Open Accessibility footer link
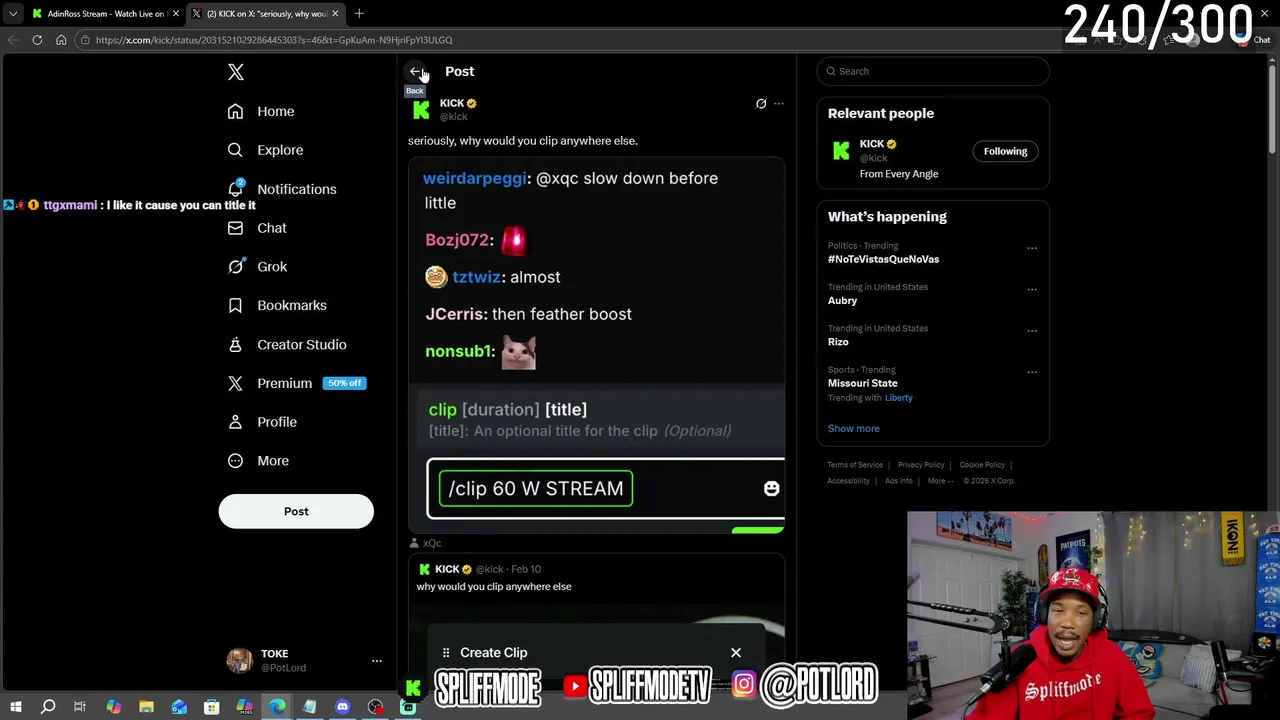Image resolution: width=1280 pixels, height=720 pixels. [848, 481]
